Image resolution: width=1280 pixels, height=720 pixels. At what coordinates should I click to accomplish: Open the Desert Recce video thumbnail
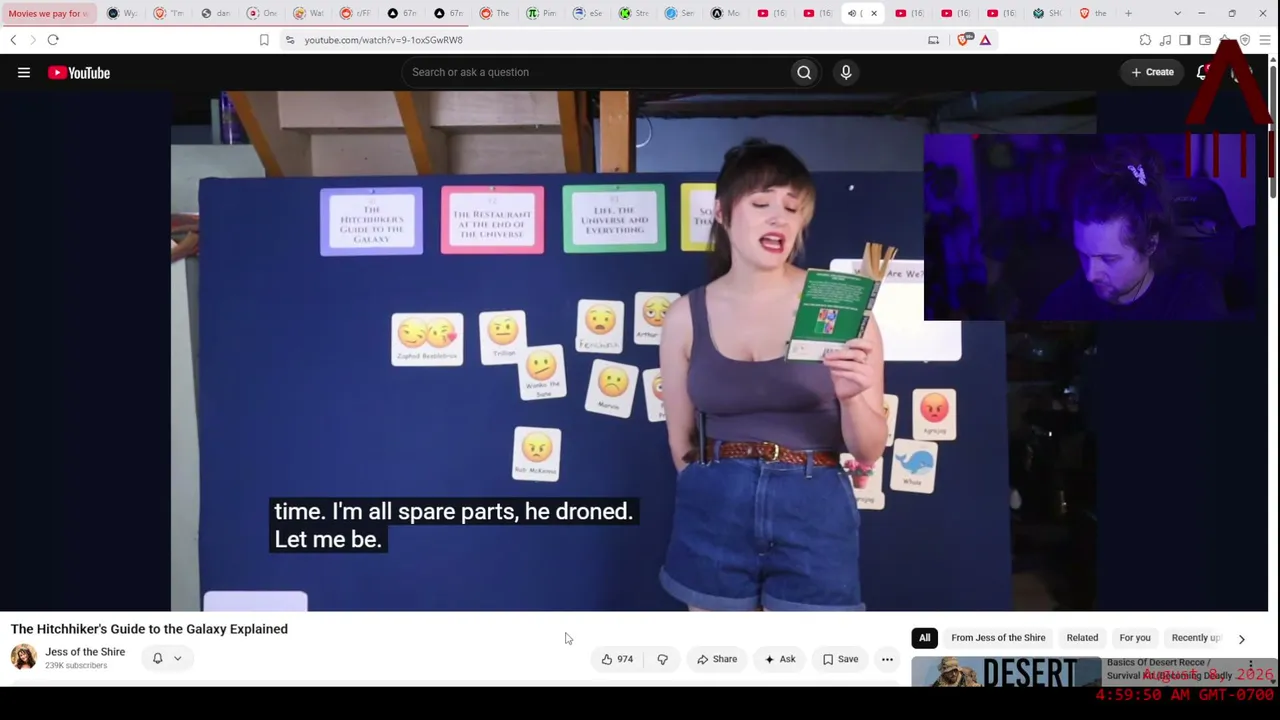[1005, 672]
